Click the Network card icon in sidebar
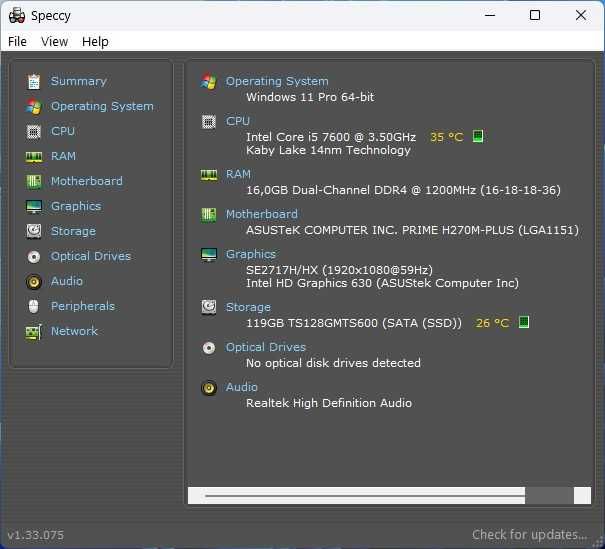This screenshot has height=549, width=605. coord(34,332)
